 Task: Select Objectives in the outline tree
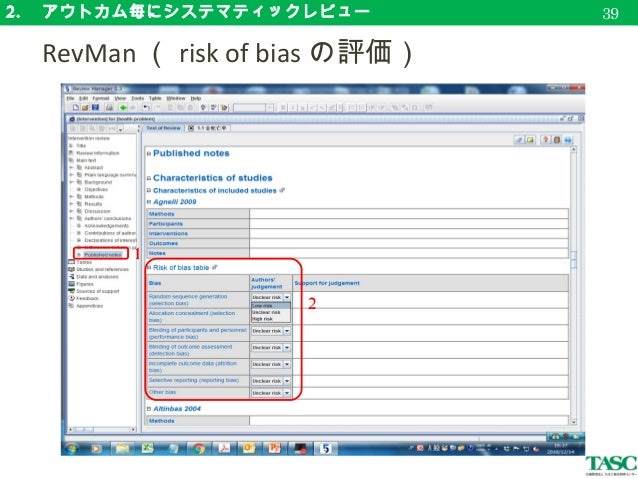(96, 189)
